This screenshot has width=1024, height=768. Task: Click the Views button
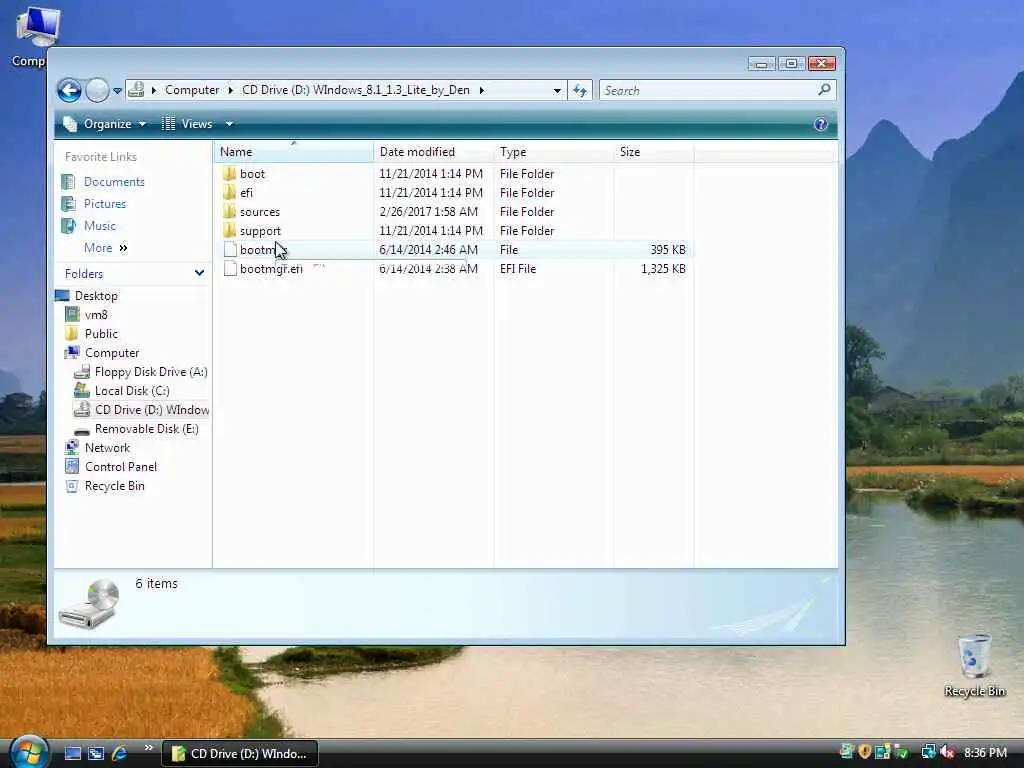(187, 124)
